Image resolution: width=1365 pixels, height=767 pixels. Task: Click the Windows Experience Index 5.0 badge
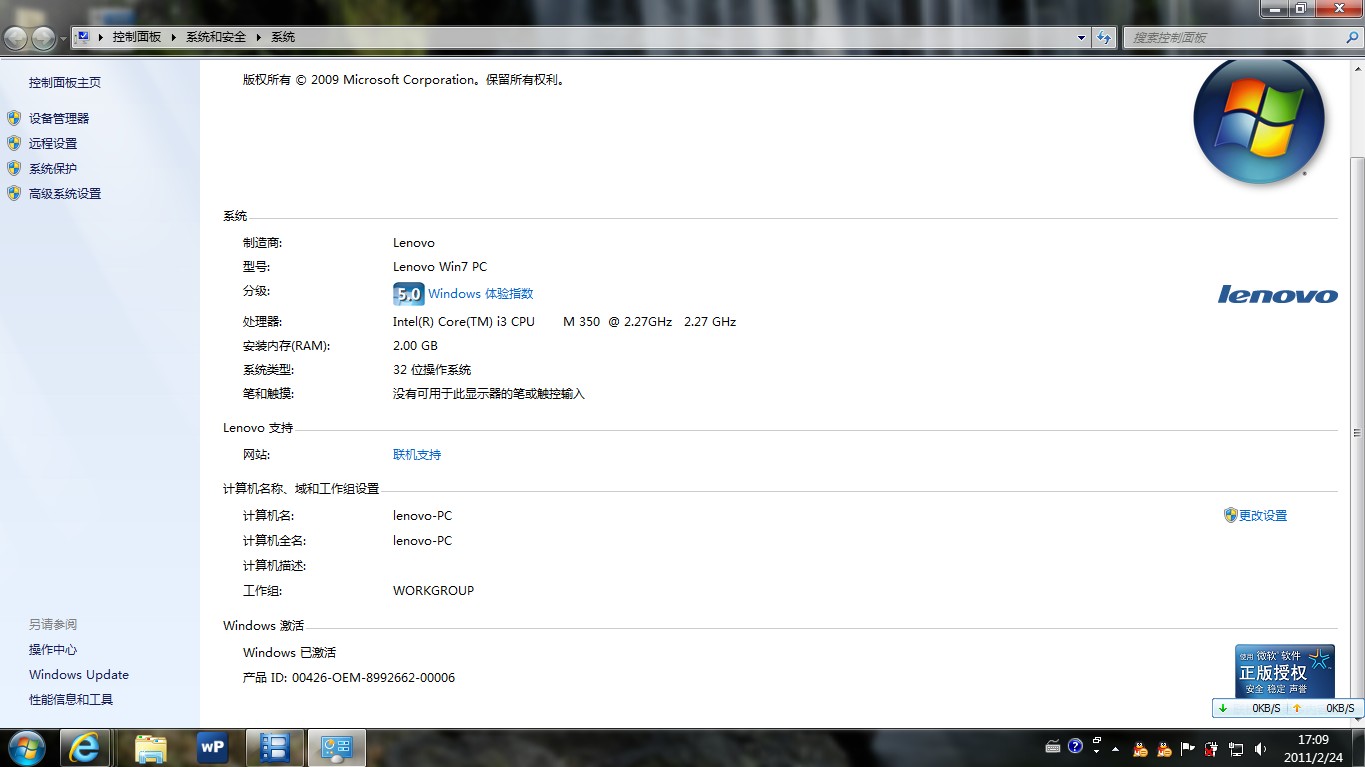tap(408, 294)
